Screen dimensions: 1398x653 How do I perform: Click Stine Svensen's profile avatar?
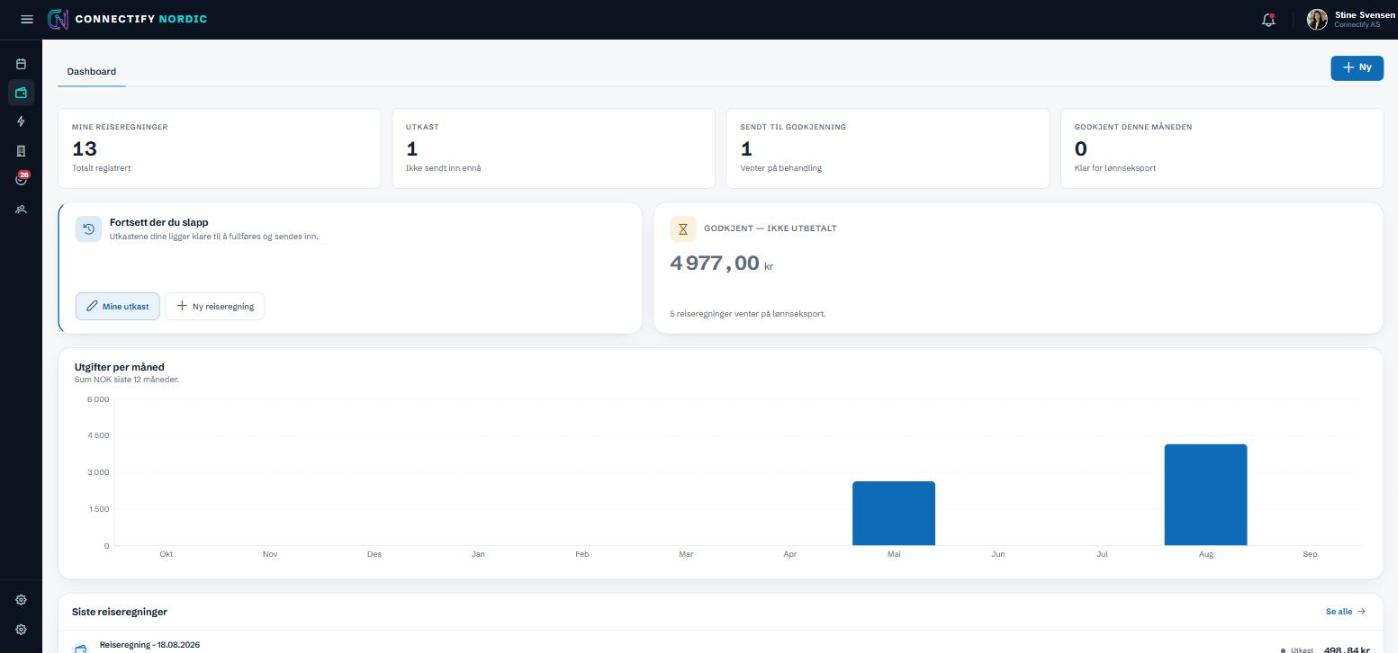coord(1317,19)
